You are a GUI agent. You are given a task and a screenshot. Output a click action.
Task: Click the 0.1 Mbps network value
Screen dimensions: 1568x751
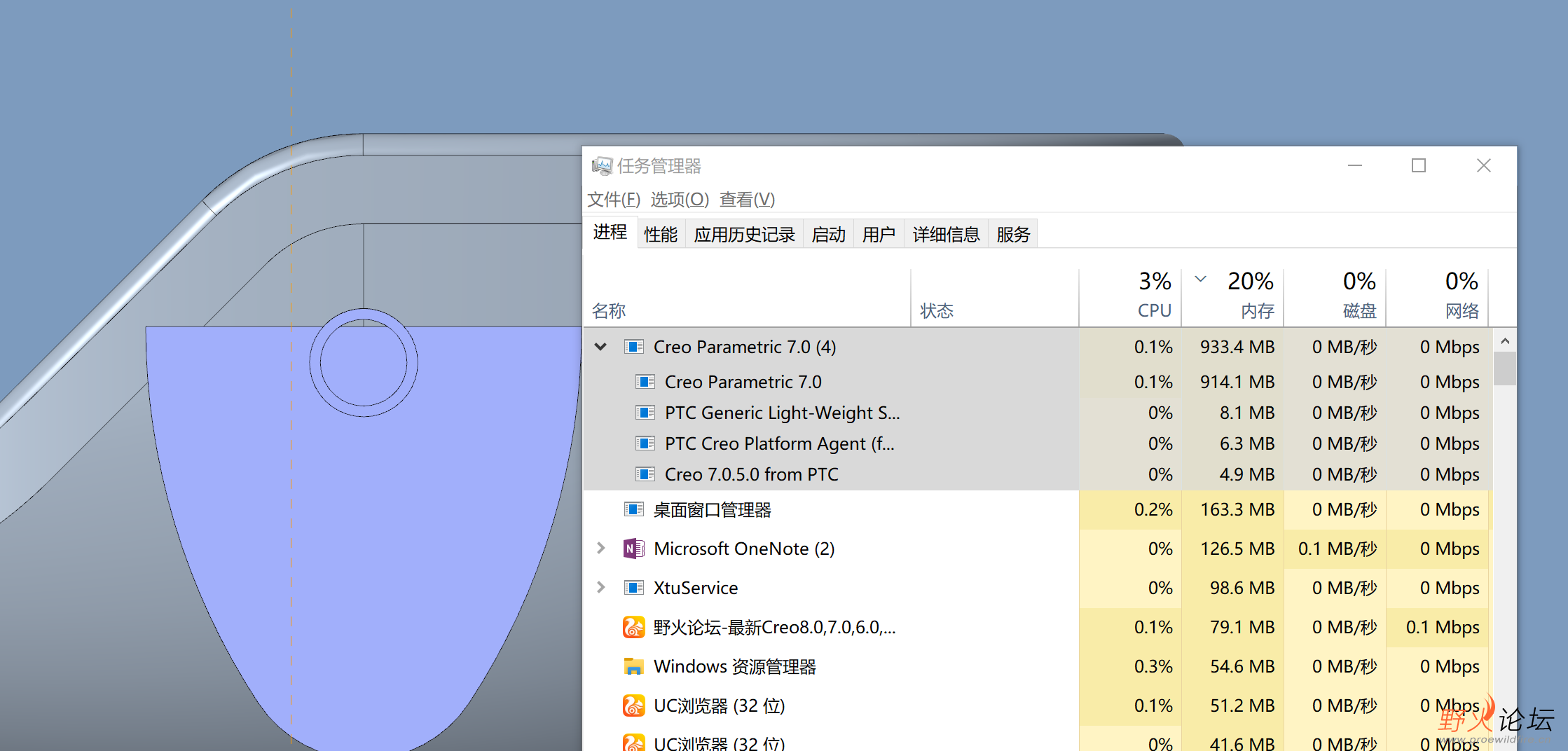(1443, 627)
